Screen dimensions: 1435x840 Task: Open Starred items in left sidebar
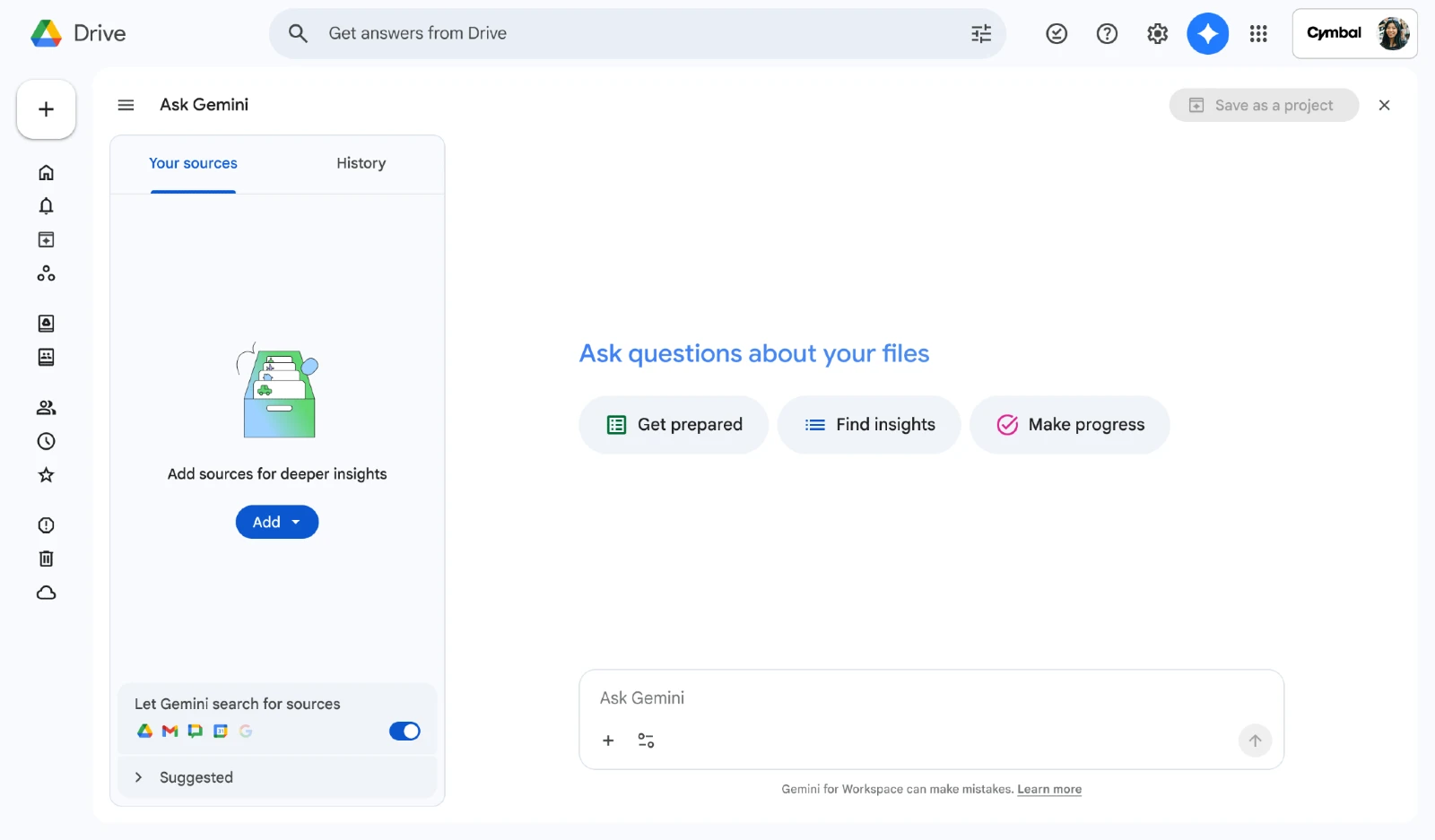pos(47,475)
